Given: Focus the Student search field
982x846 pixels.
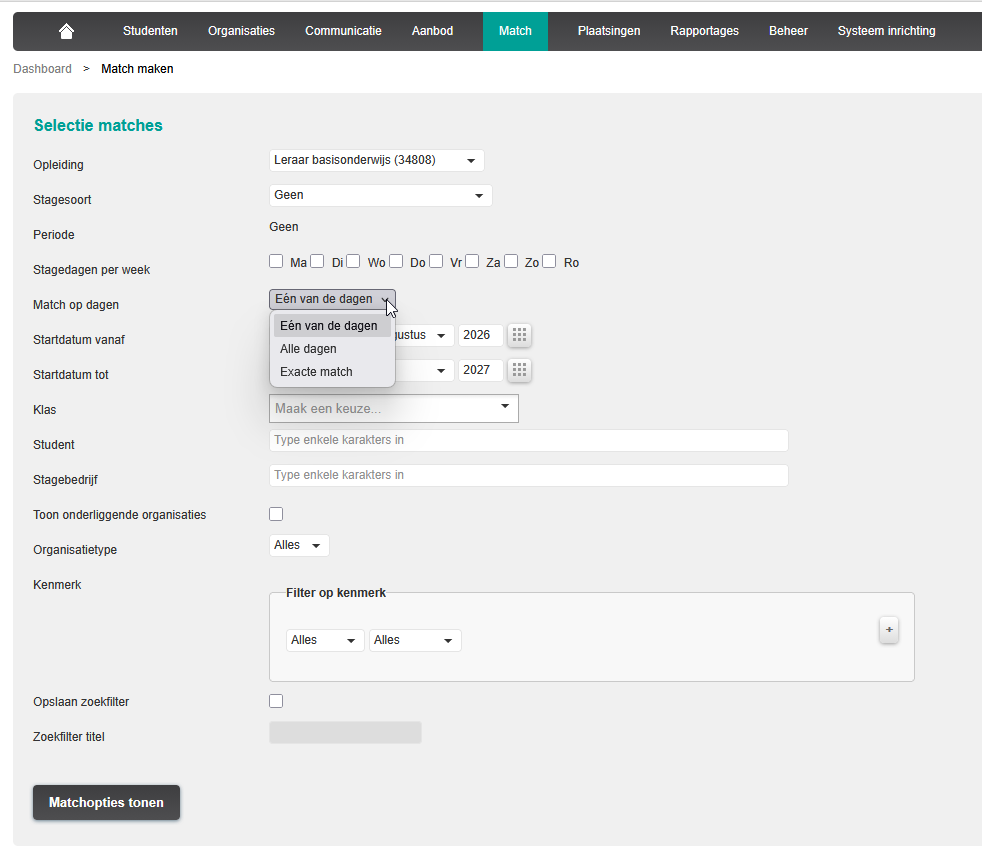Looking at the screenshot, I should click(x=529, y=440).
